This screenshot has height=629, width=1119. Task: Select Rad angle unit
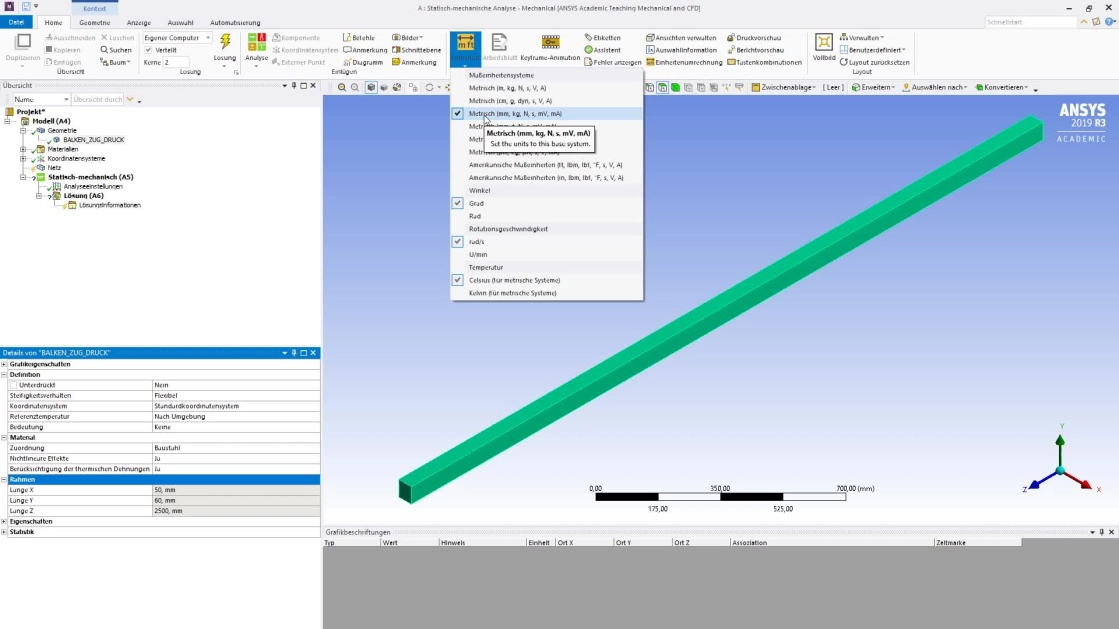pos(547,216)
